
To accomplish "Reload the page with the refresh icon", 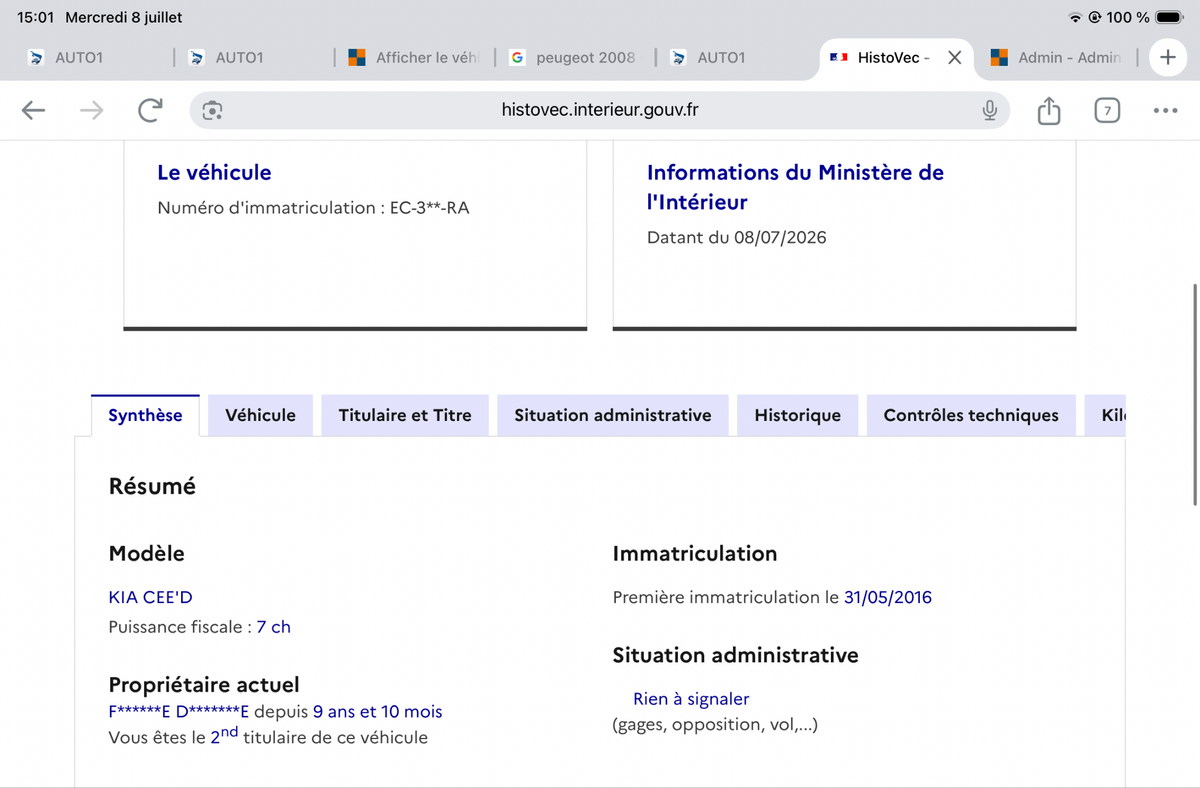I will click(150, 111).
